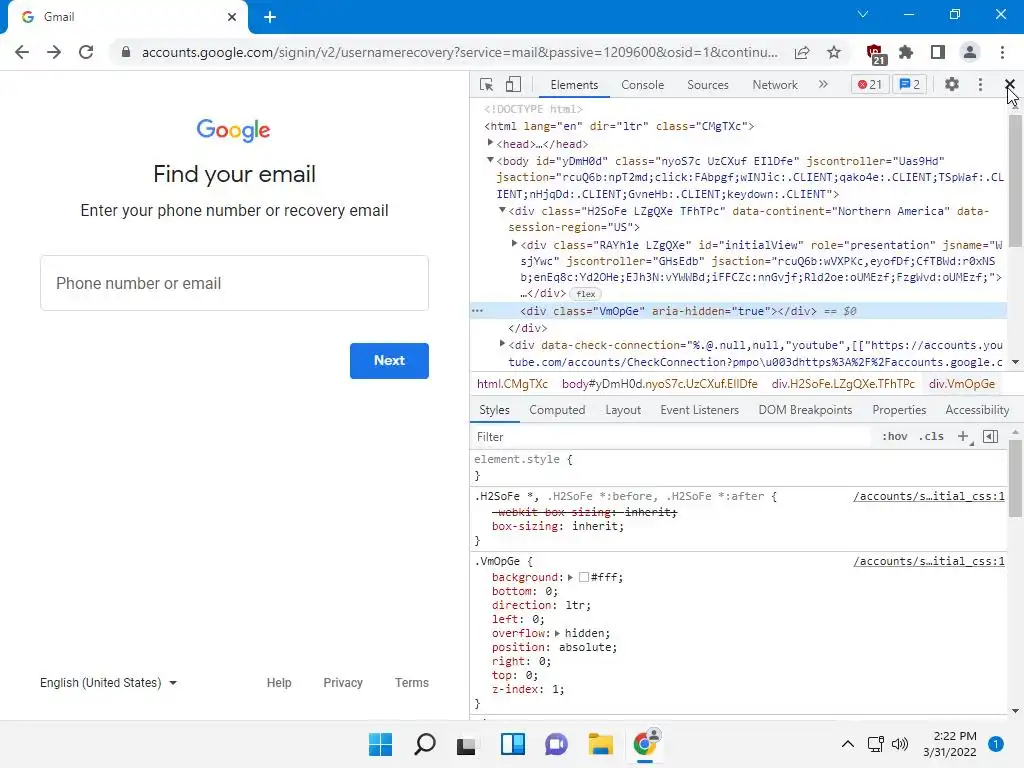Open the English (United States) language dropdown

(x=108, y=682)
